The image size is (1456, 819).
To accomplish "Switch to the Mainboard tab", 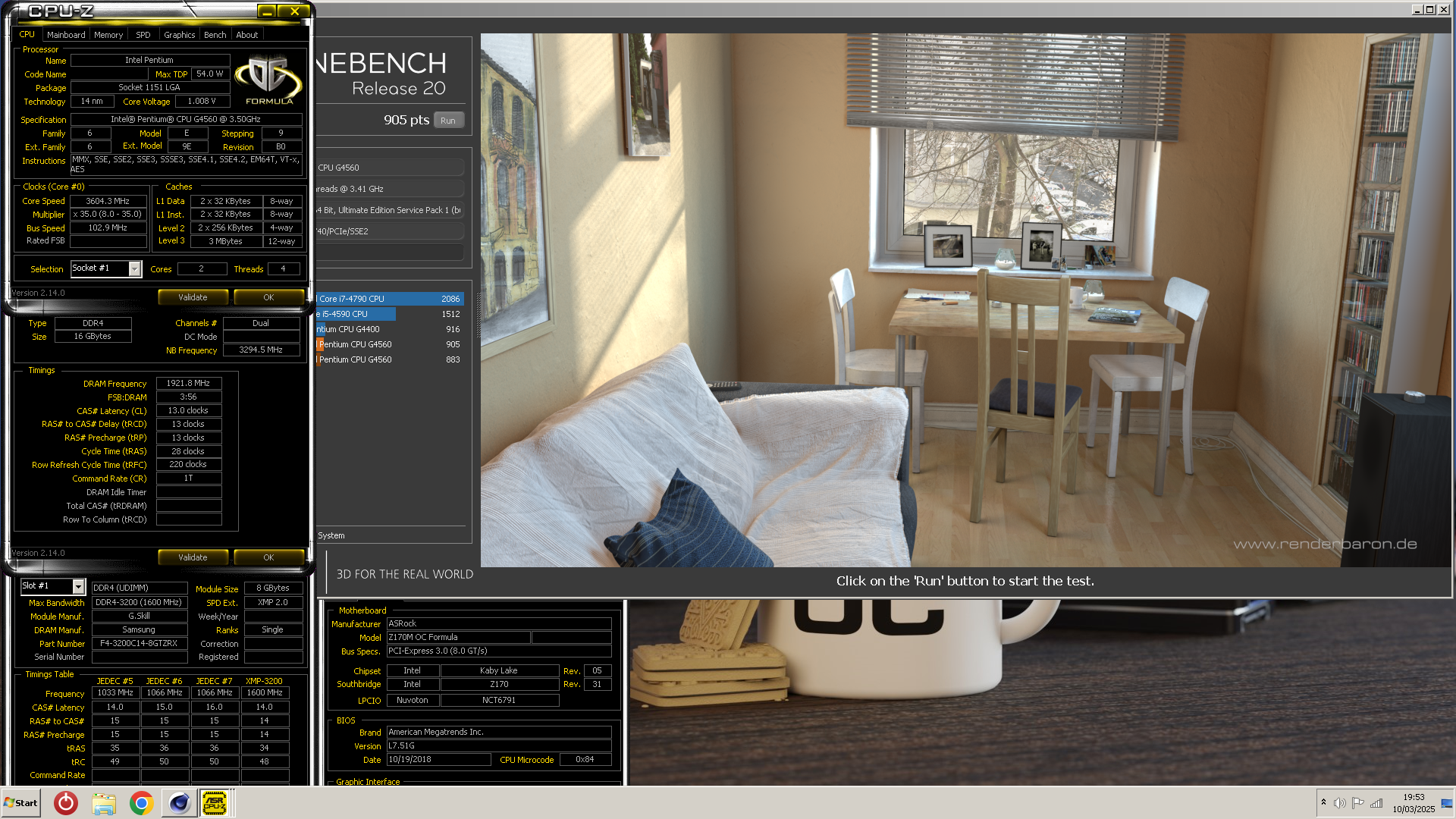I will point(66,35).
